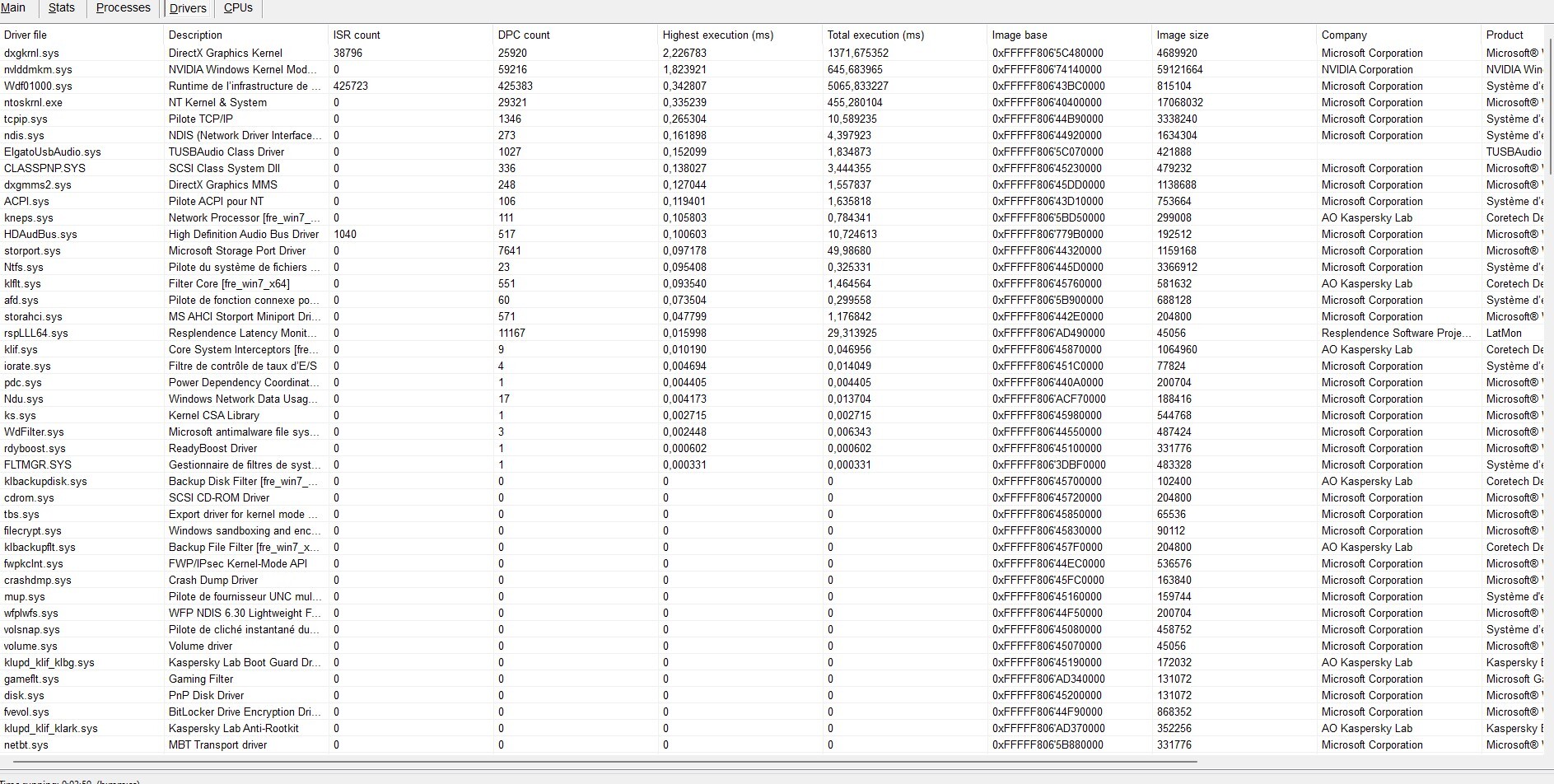Sort by the DPC count column header
This screenshot has height=784, width=1554.
pyautogui.click(x=576, y=35)
